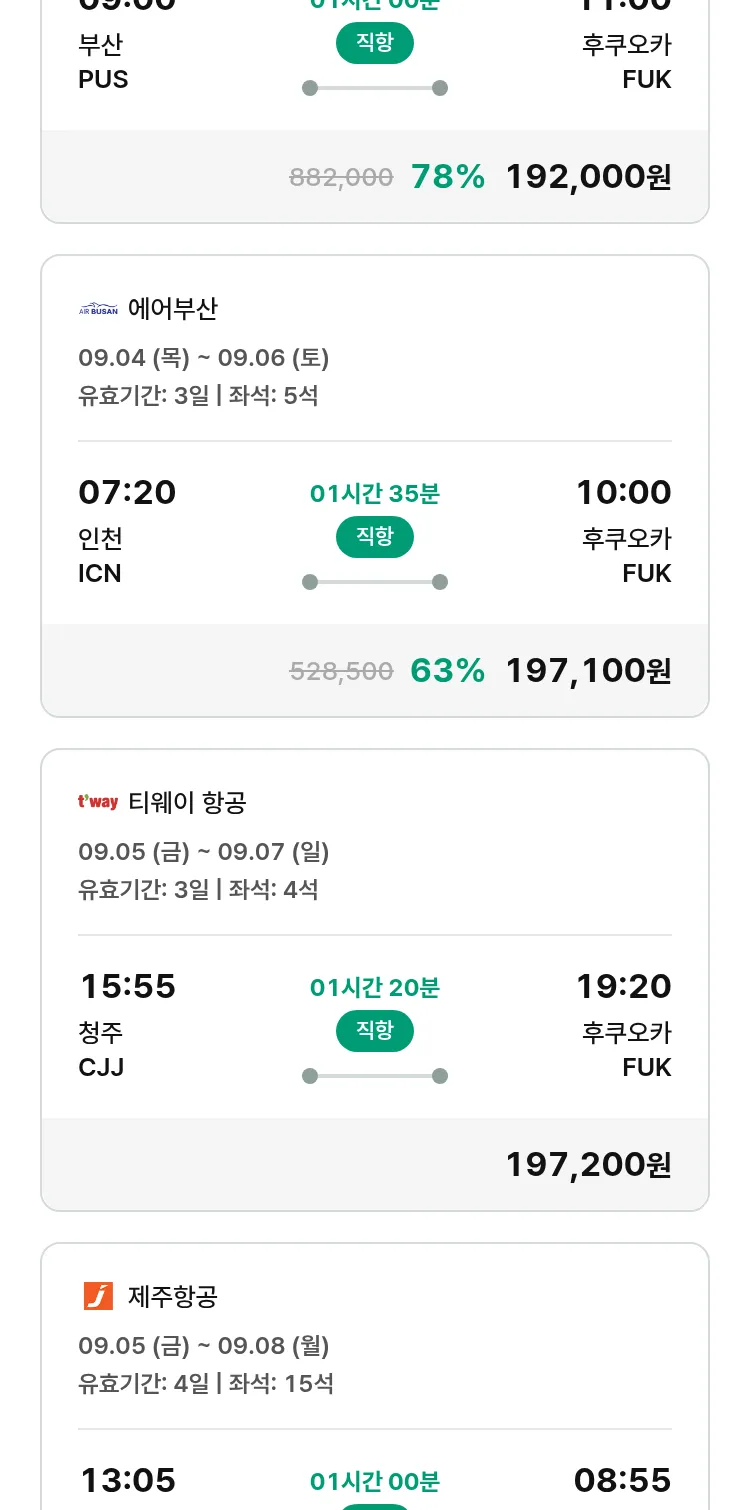The width and height of the screenshot is (750, 1510).
Task: Click the 09.05 (금) ~ 09.08 (월) date range
Action: tap(204, 1346)
